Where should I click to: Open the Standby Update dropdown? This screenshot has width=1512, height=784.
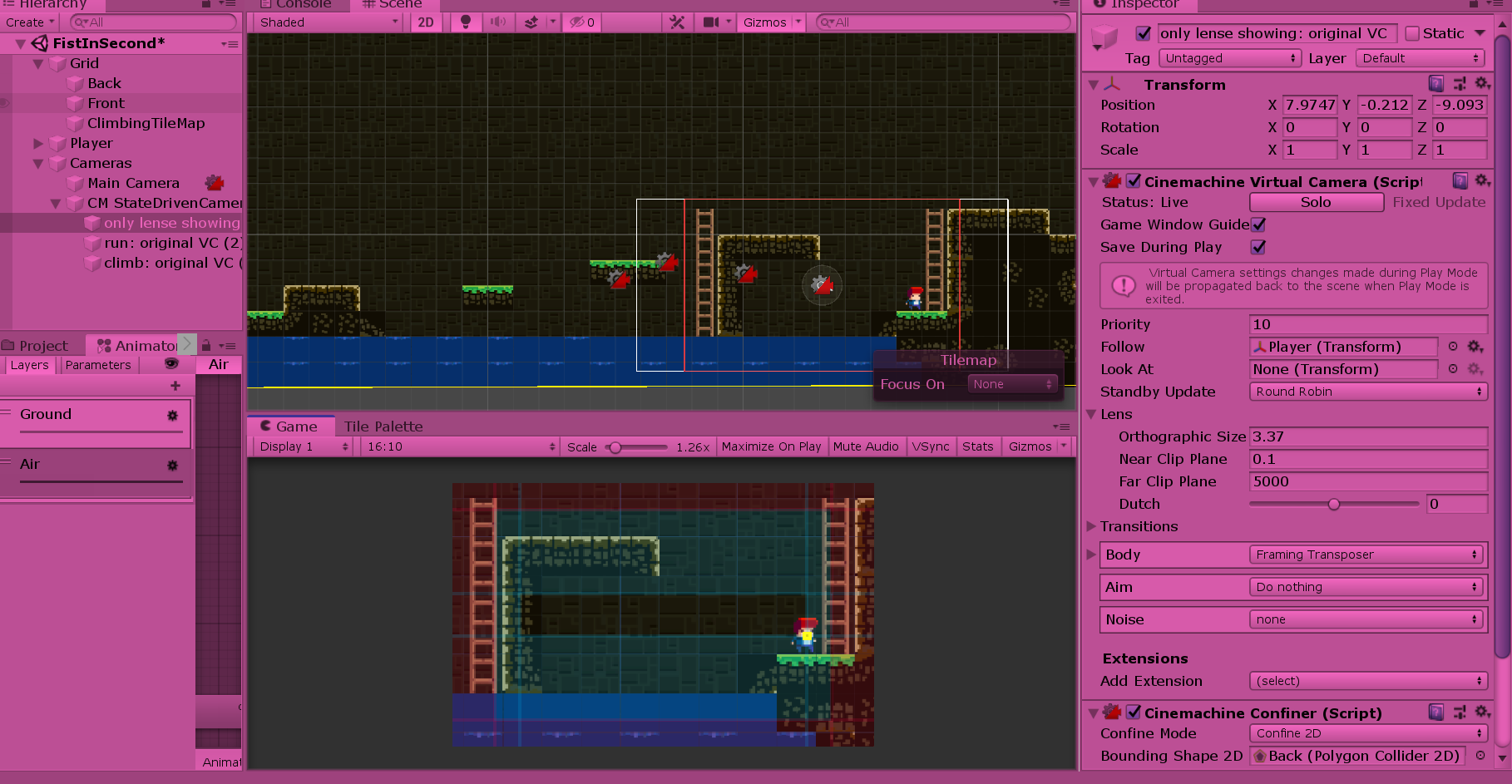(x=1368, y=392)
